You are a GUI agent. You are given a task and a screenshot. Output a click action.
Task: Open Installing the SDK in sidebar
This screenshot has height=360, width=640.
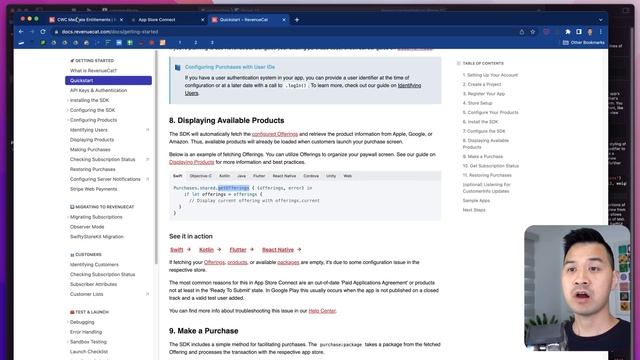[x=89, y=100]
